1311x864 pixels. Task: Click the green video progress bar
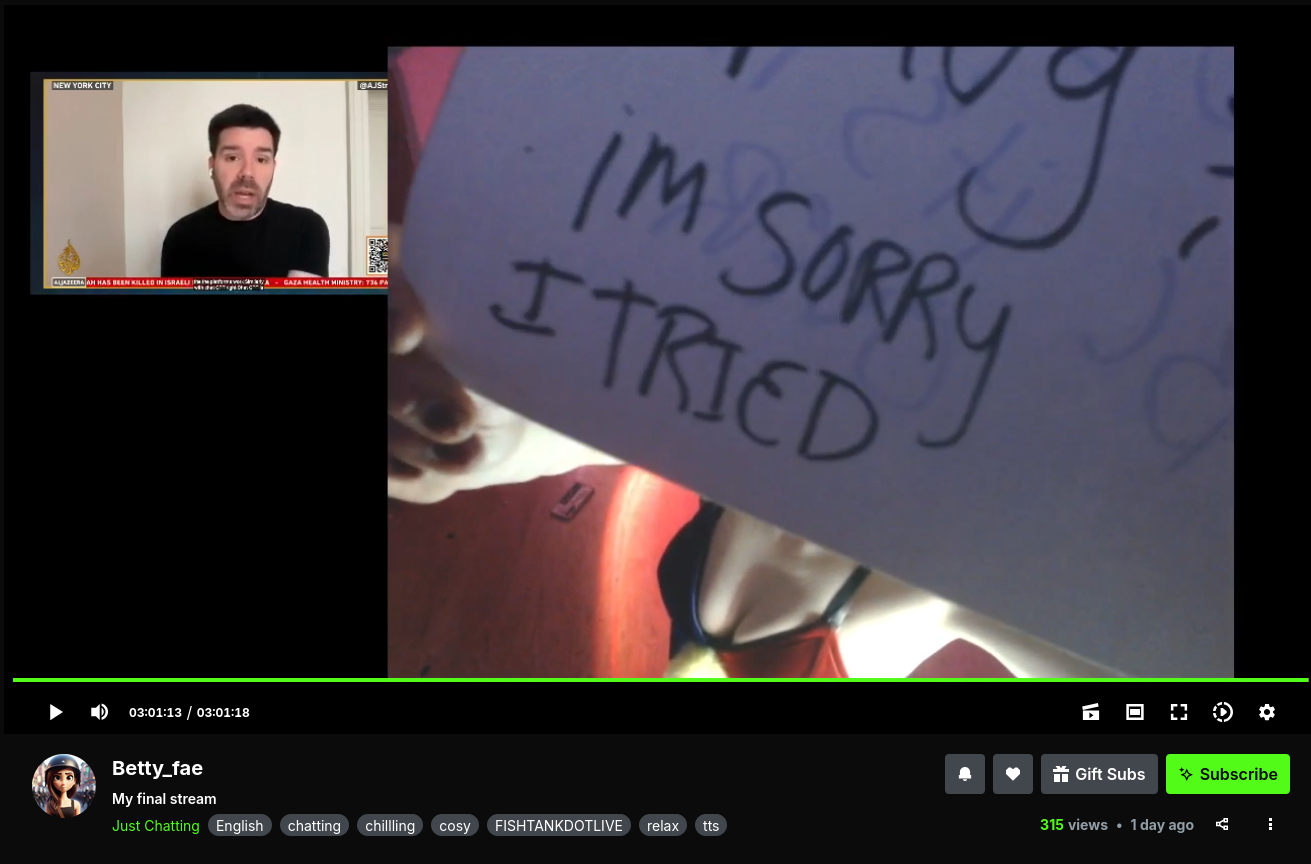(660, 680)
